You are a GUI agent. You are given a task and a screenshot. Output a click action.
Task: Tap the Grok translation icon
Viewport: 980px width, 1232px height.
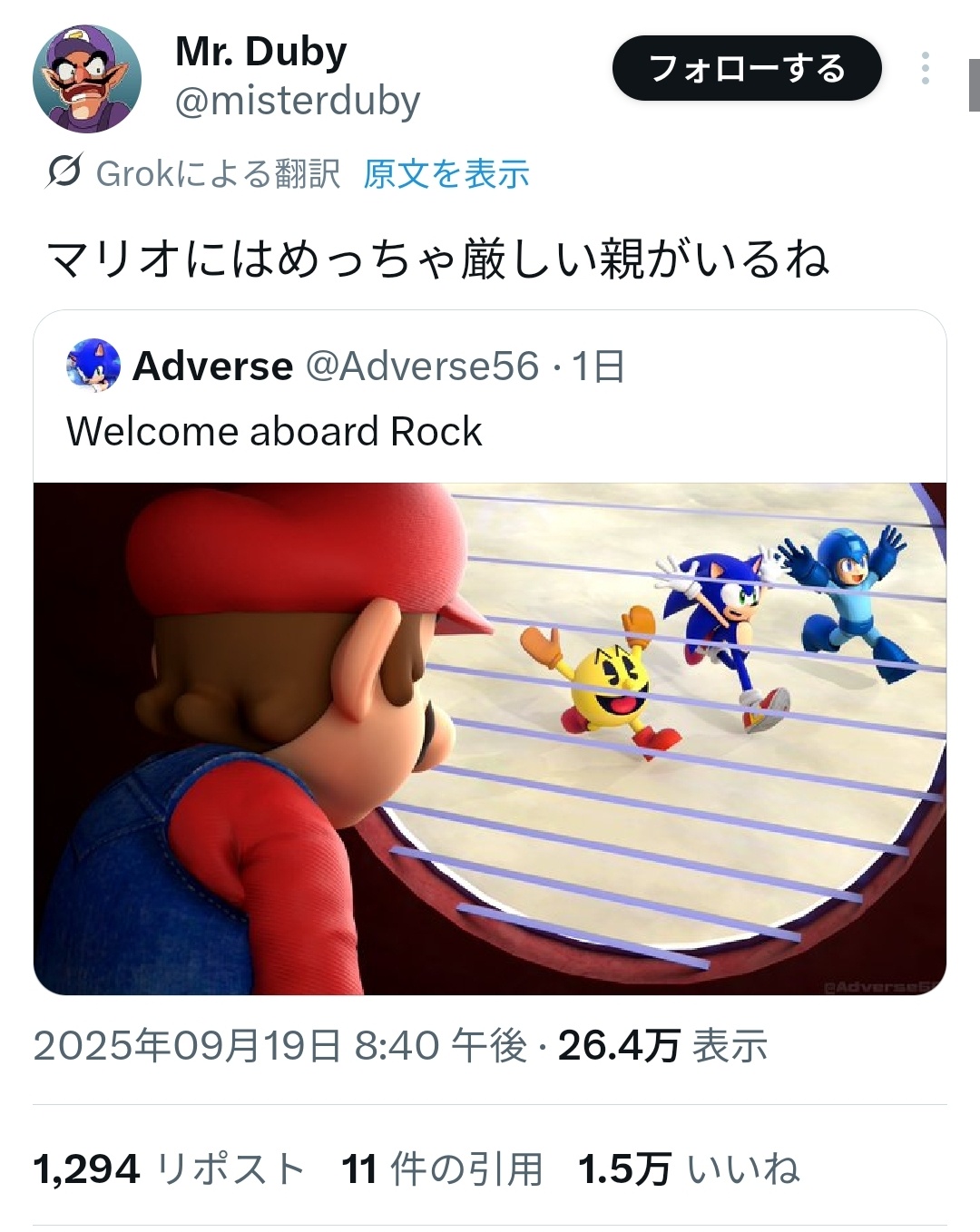[64, 171]
